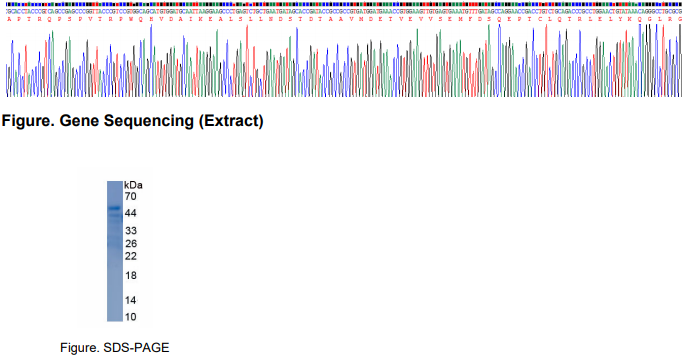Click the 18 kDa marker label
Image resolution: width=684 pixels, height=364 pixels.
(131, 275)
